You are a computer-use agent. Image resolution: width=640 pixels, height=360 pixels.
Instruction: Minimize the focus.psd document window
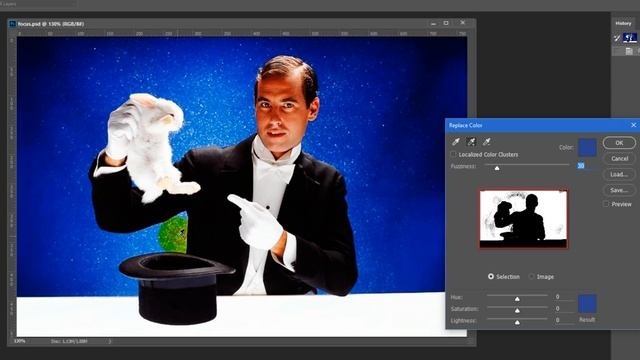(433, 24)
